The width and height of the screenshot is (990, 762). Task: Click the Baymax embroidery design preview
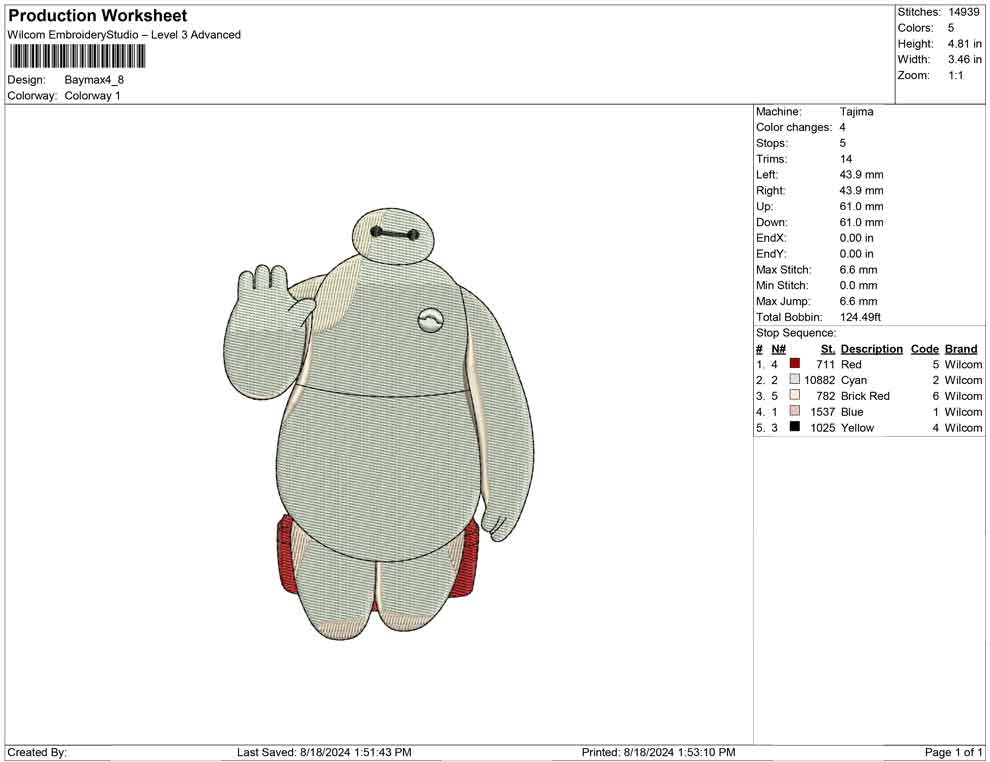click(379, 424)
